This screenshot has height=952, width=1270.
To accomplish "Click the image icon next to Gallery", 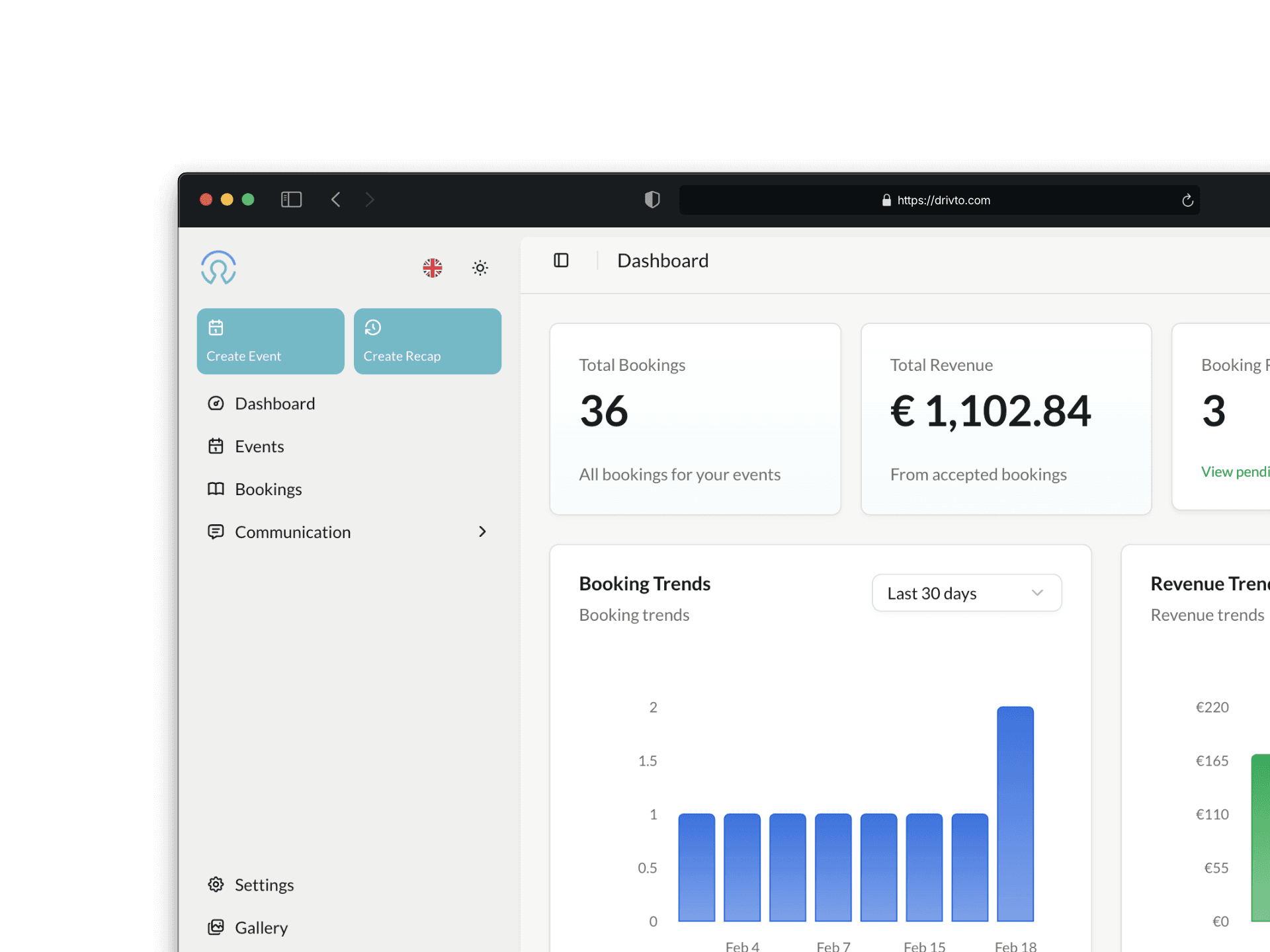I will coord(216,927).
